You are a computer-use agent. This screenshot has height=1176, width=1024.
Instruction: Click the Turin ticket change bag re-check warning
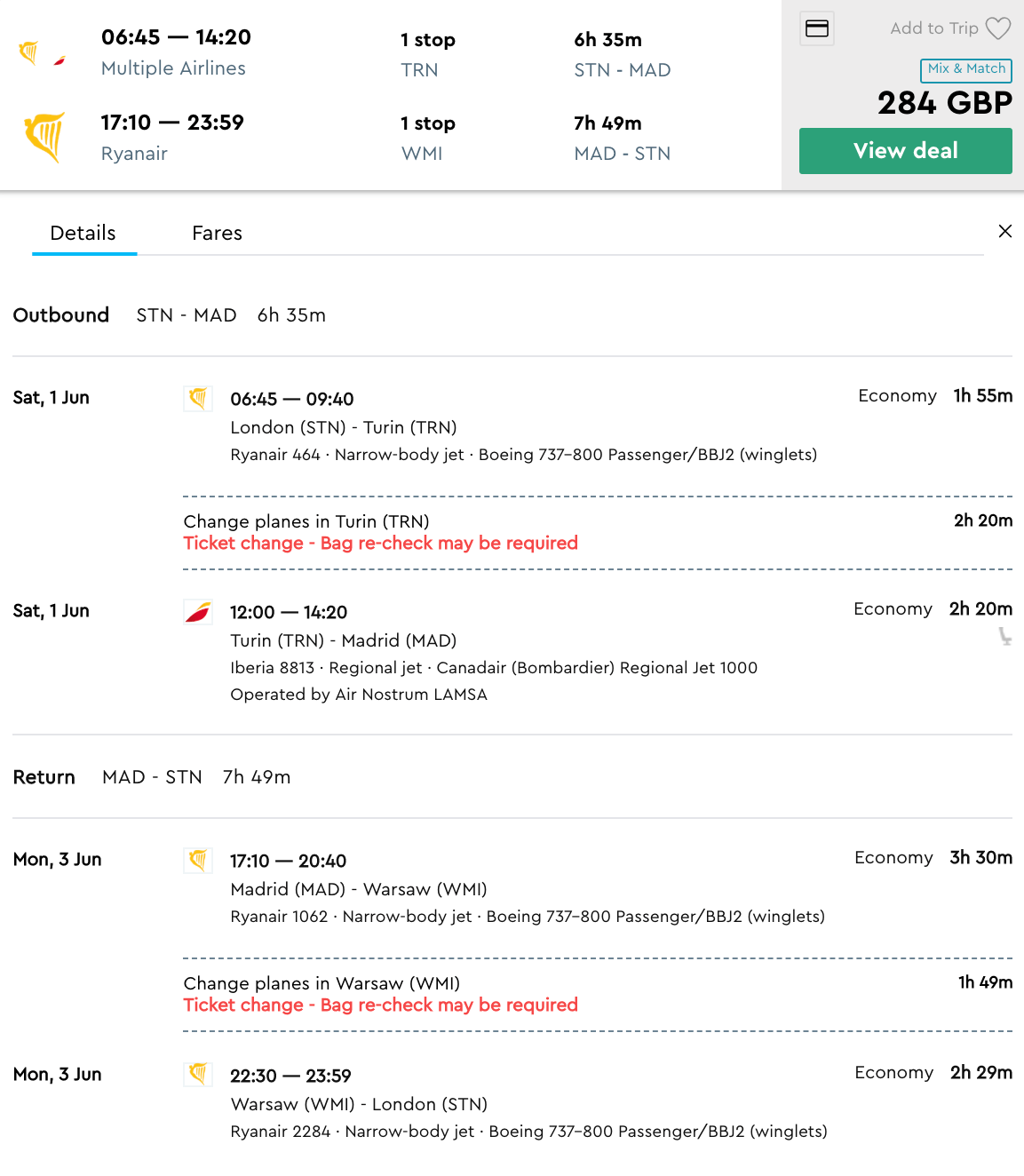(x=380, y=544)
